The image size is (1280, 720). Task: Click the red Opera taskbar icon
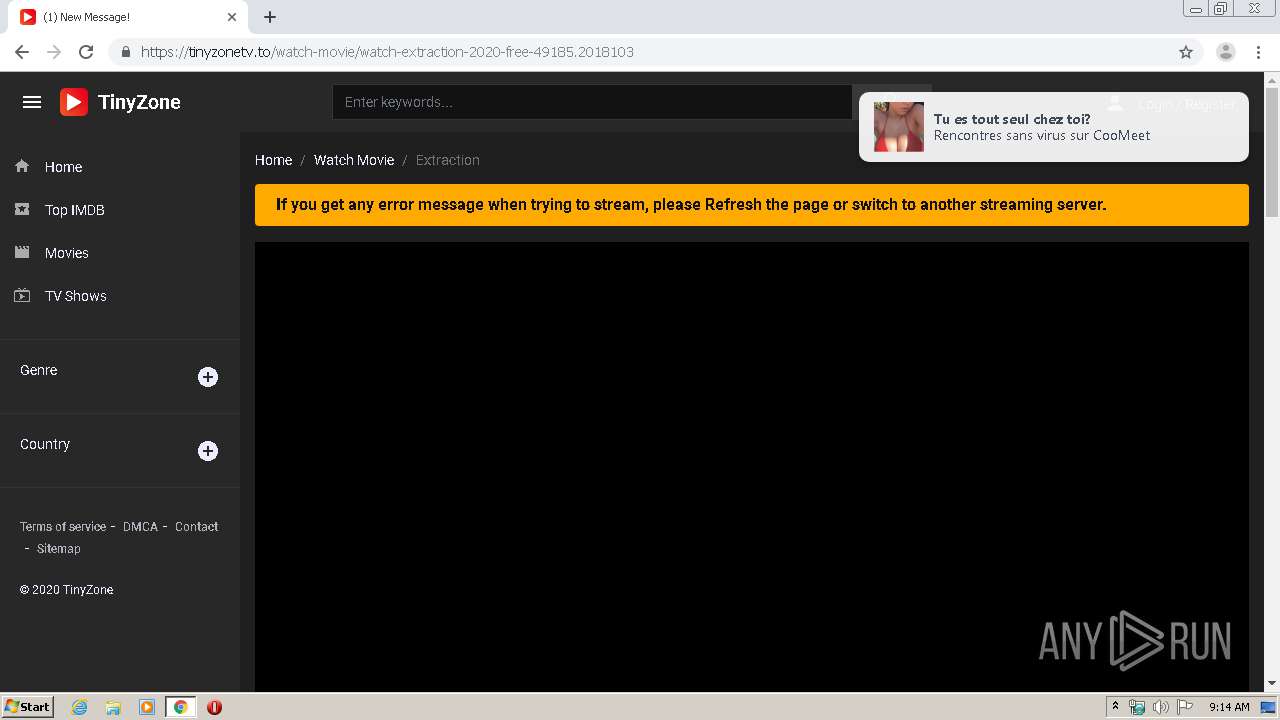[x=214, y=707]
